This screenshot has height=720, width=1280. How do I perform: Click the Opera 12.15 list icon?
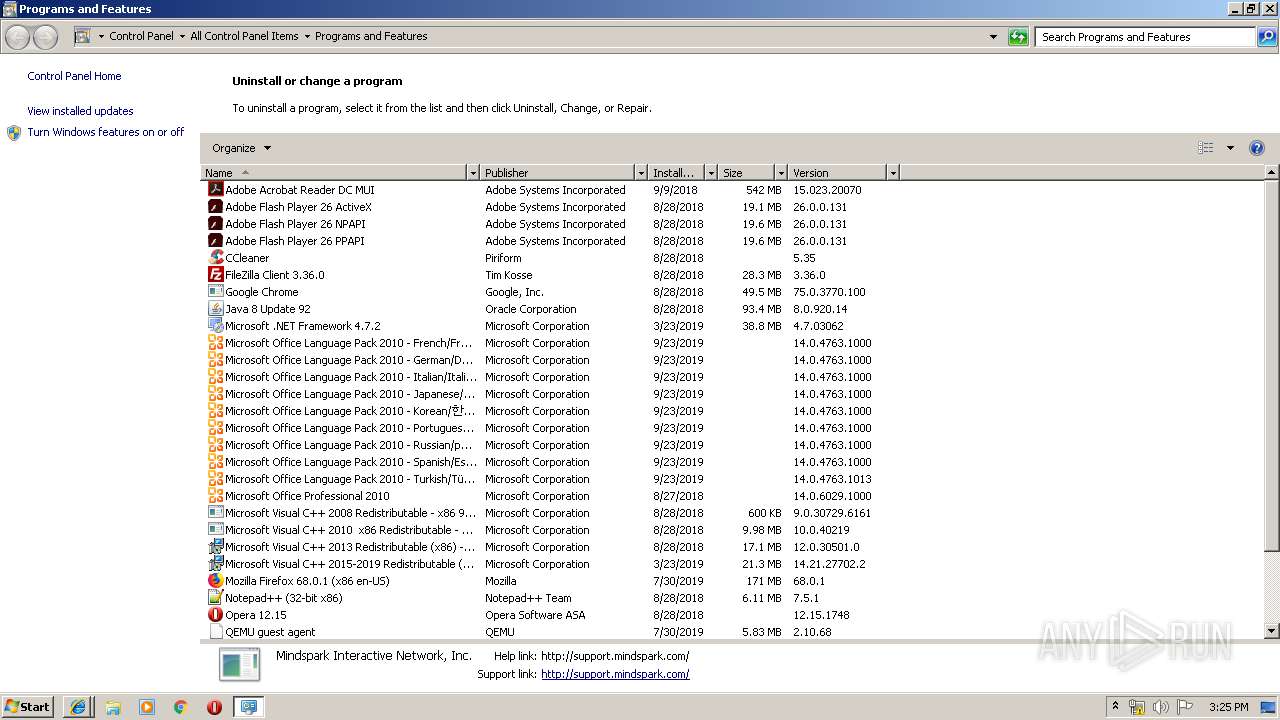pyautogui.click(x=215, y=615)
